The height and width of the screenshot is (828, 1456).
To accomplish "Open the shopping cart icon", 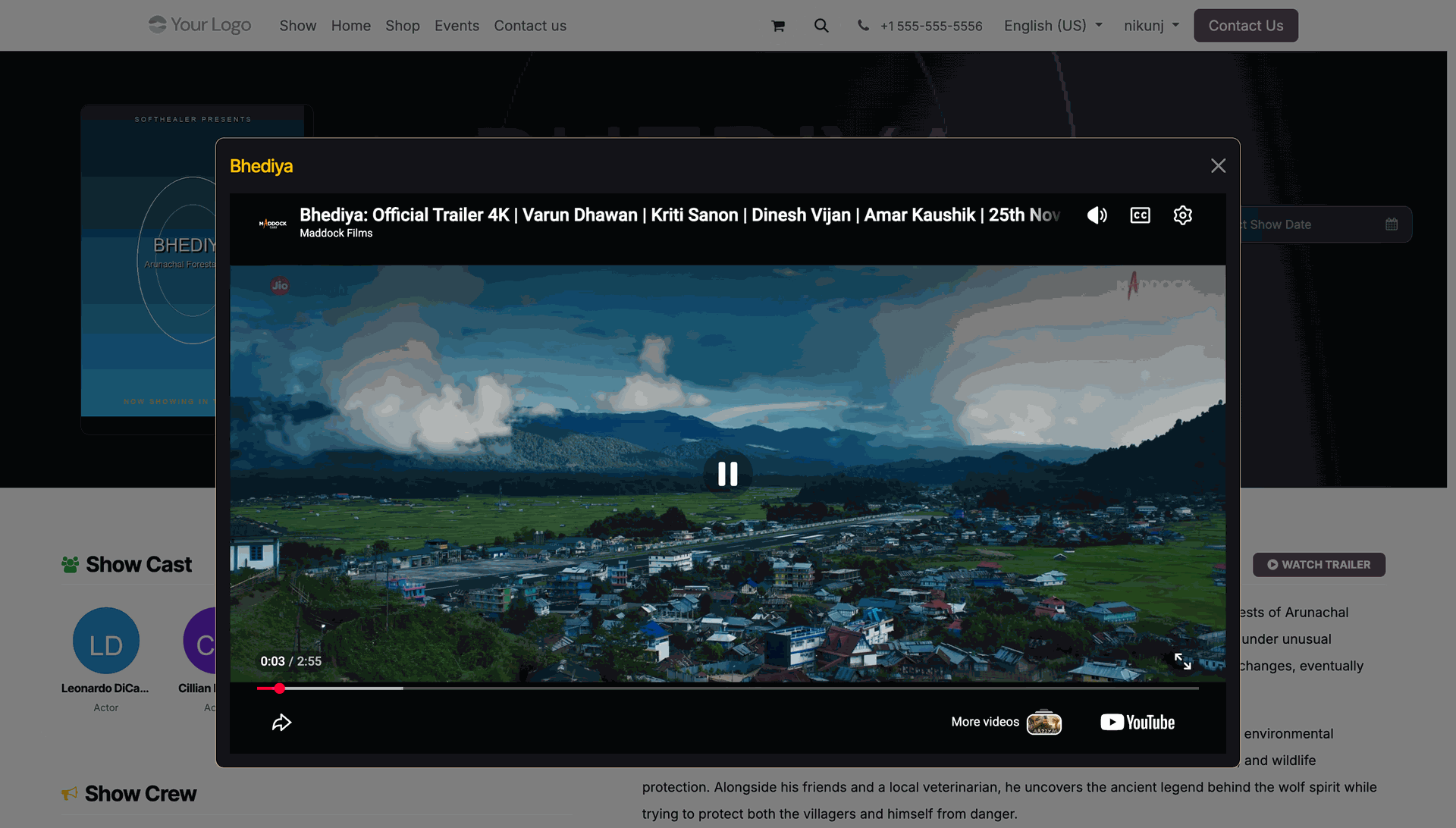I will 778,26.
